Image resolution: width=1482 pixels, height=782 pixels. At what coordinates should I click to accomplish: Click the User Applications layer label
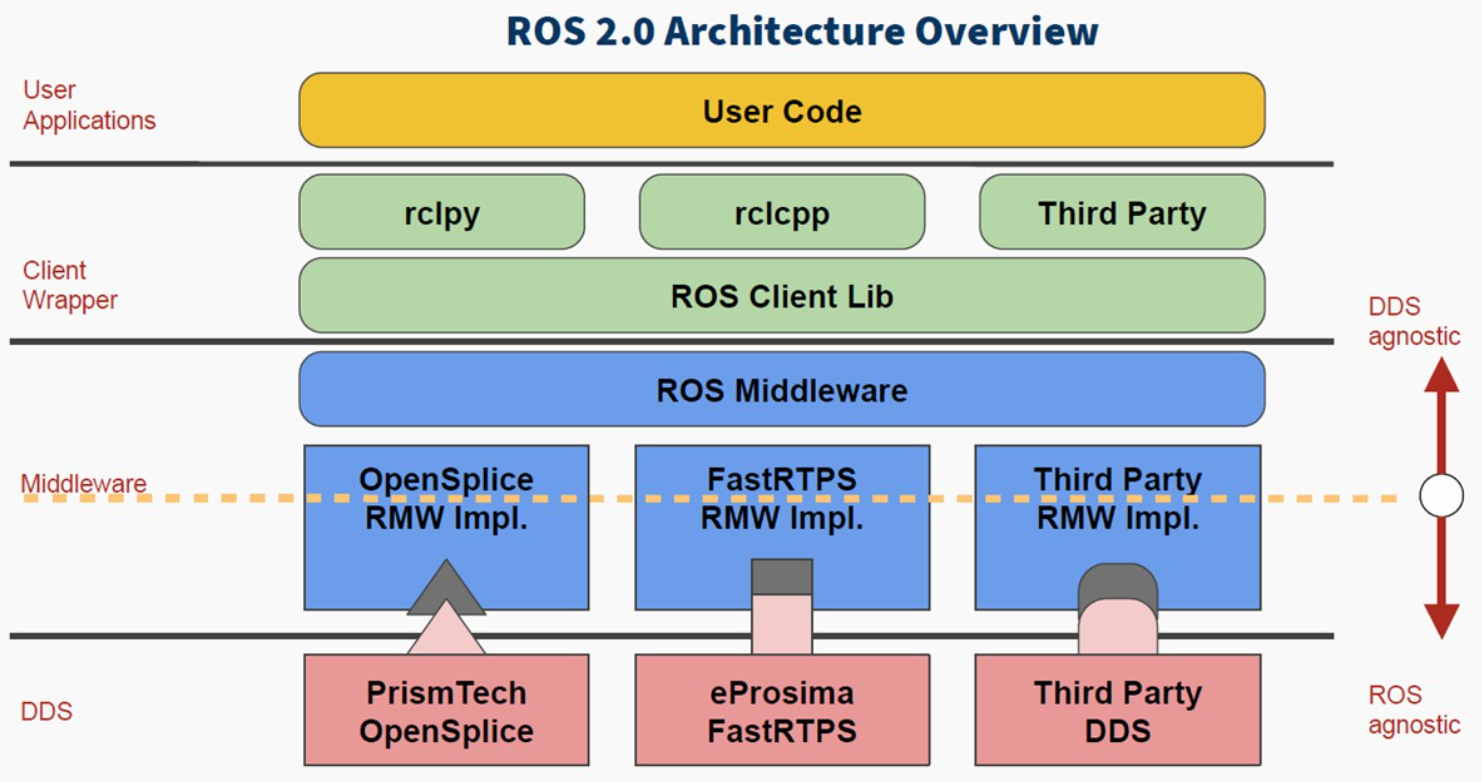click(x=90, y=105)
